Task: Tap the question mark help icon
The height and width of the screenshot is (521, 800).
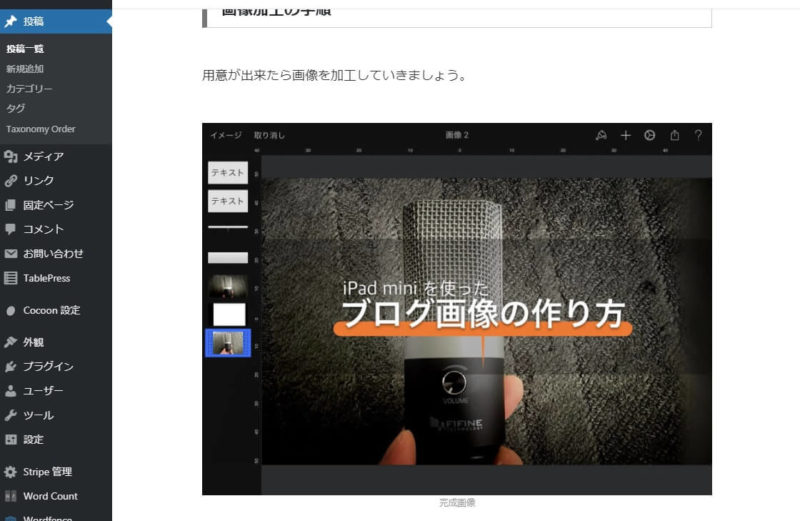Action: coord(698,135)
